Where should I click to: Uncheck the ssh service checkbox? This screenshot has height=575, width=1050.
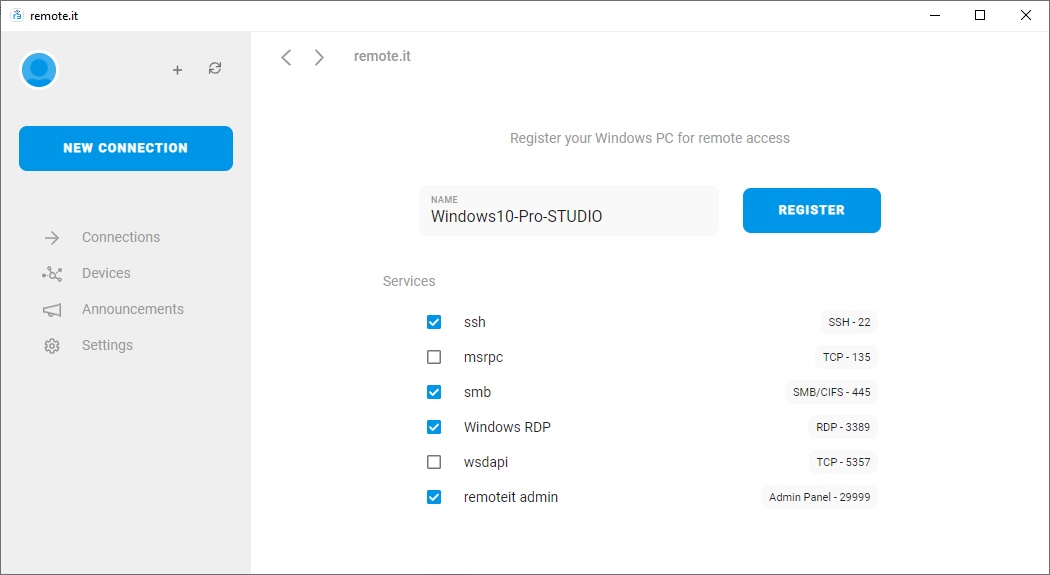[x=434, y=322]
